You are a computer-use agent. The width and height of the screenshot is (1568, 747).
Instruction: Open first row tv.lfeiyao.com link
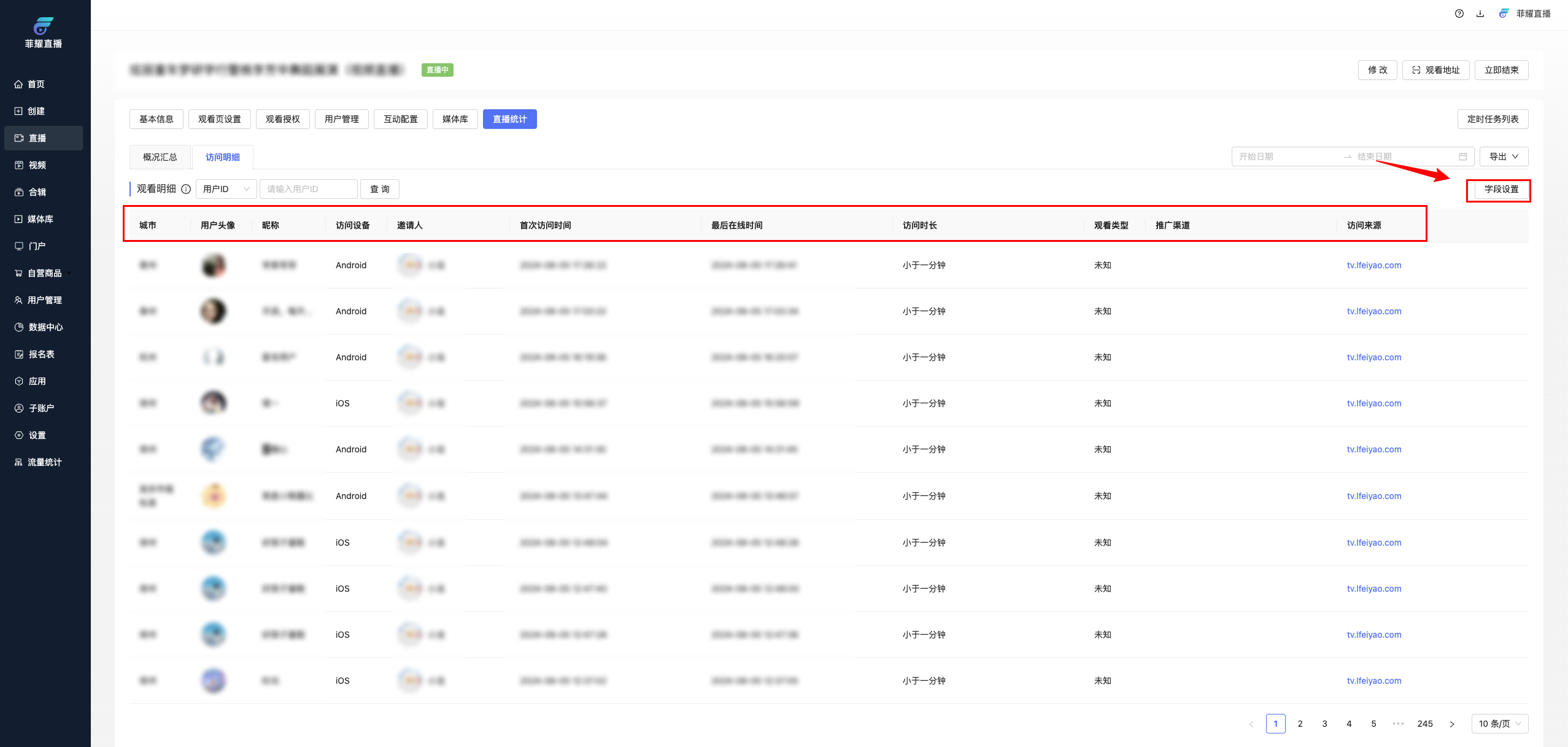tap(1373, 265)
